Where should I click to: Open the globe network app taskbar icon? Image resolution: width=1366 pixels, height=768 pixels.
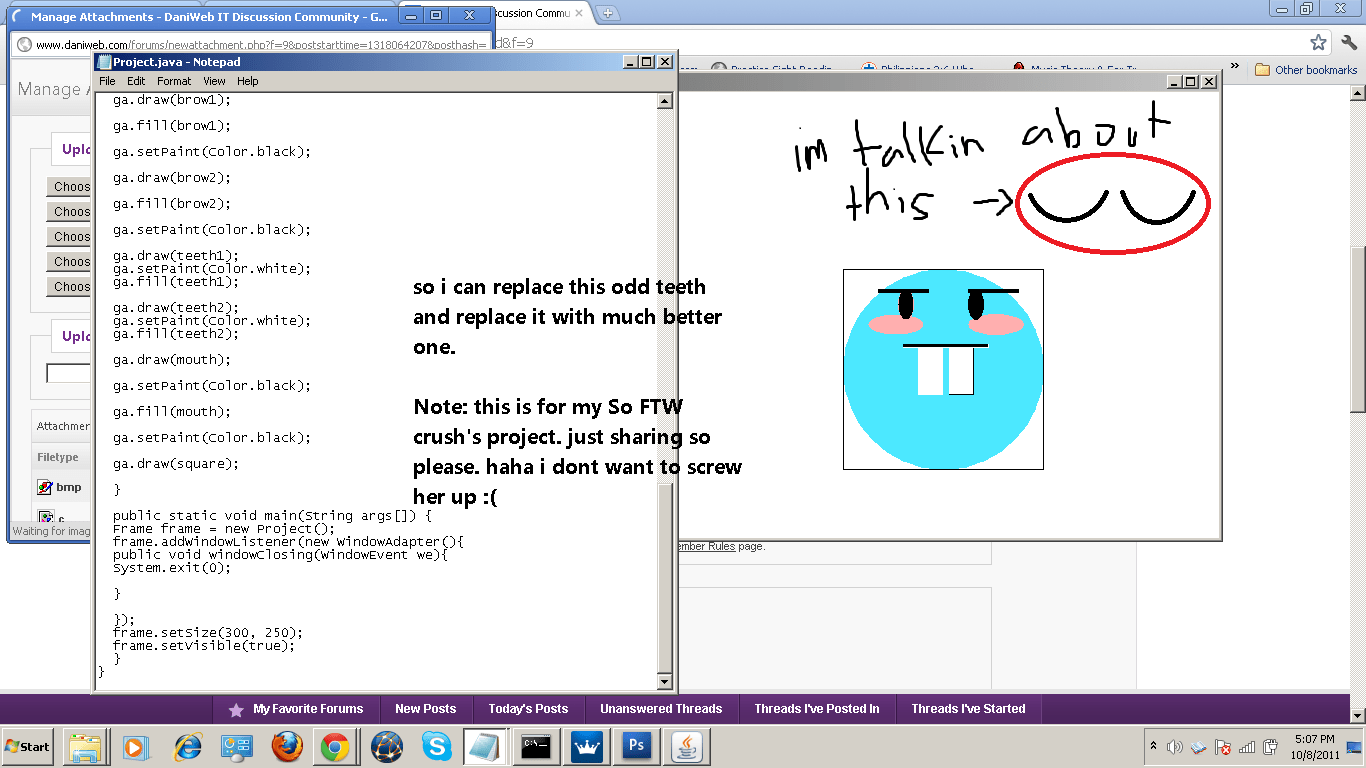pos(386,747)
